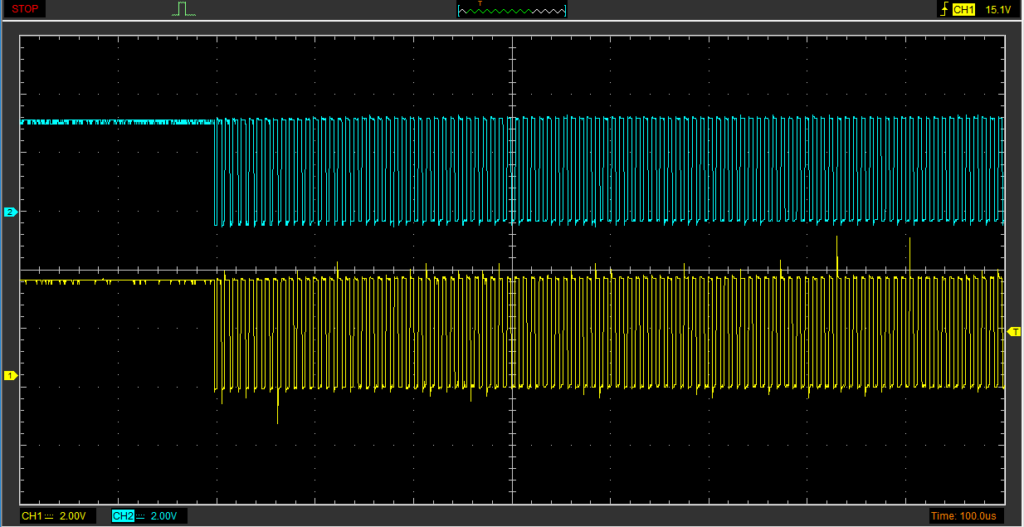The image size is (1024, 527).
Task: Open CH2 2.00V vertical scale setting
Action: click(x=165, y=516)
